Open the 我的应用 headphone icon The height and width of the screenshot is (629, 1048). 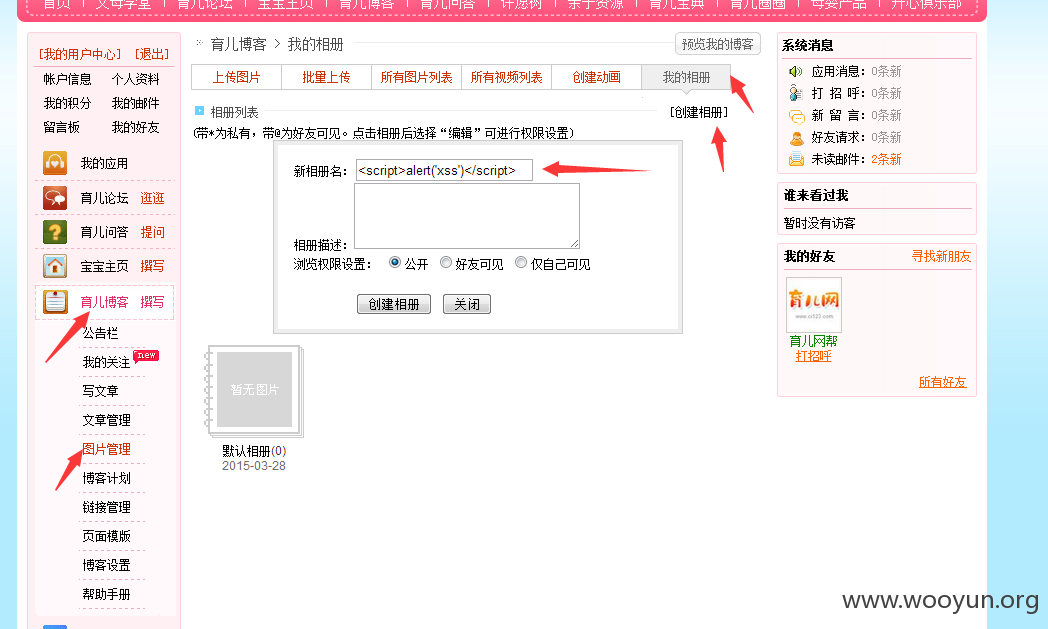point(55,163)
